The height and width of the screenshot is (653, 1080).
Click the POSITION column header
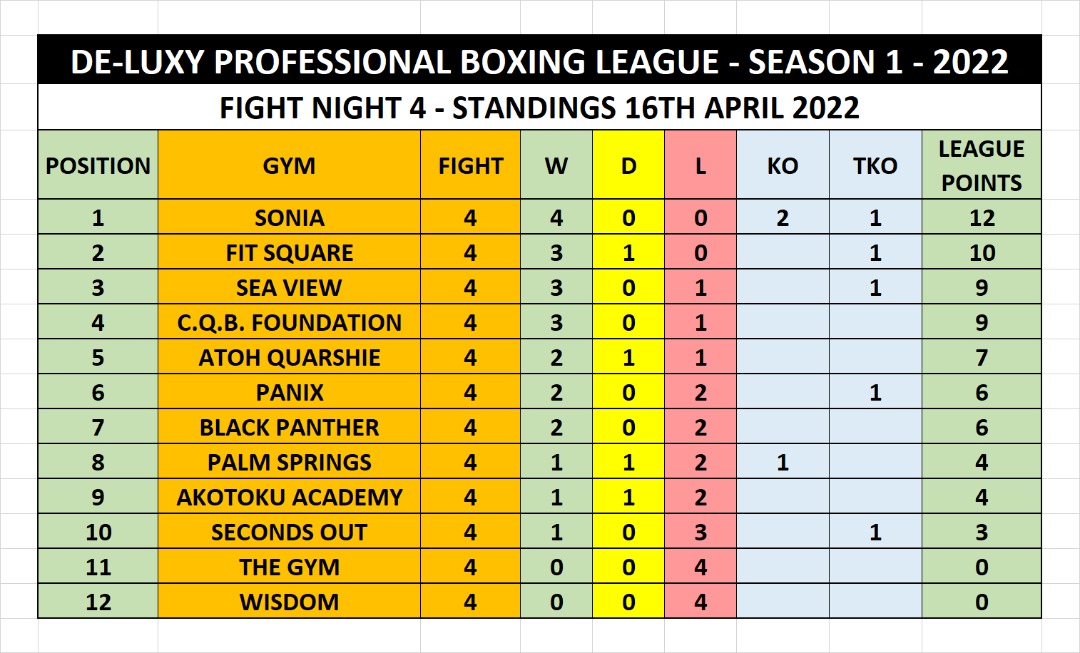click(98, 166)
